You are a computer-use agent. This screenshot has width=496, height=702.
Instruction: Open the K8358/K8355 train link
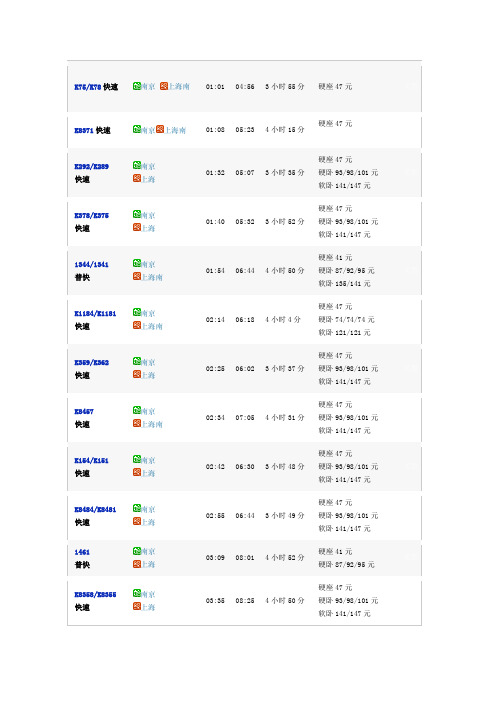coord(95,595)
